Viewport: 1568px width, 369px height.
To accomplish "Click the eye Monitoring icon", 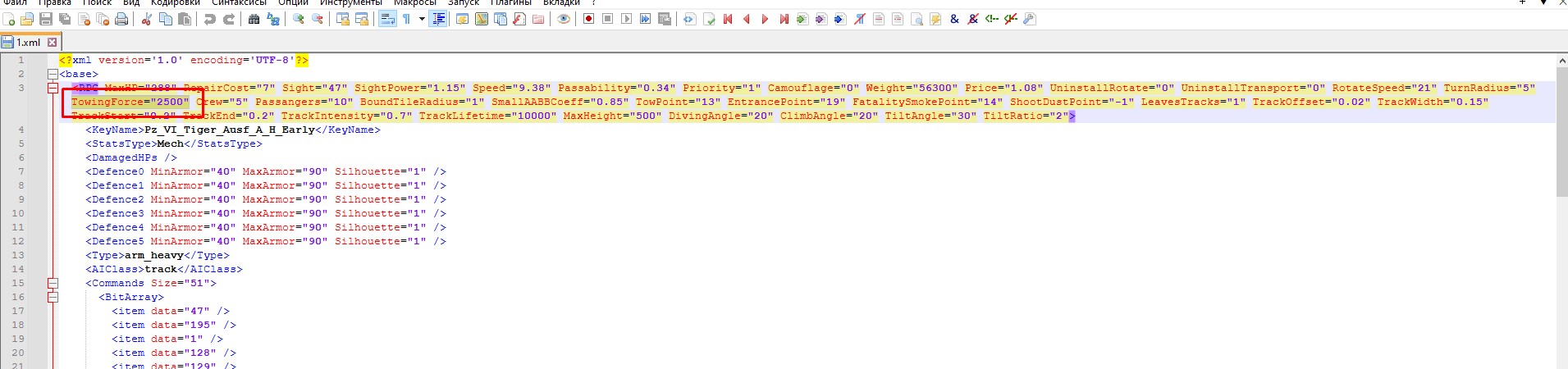I will tap(564, 19).
